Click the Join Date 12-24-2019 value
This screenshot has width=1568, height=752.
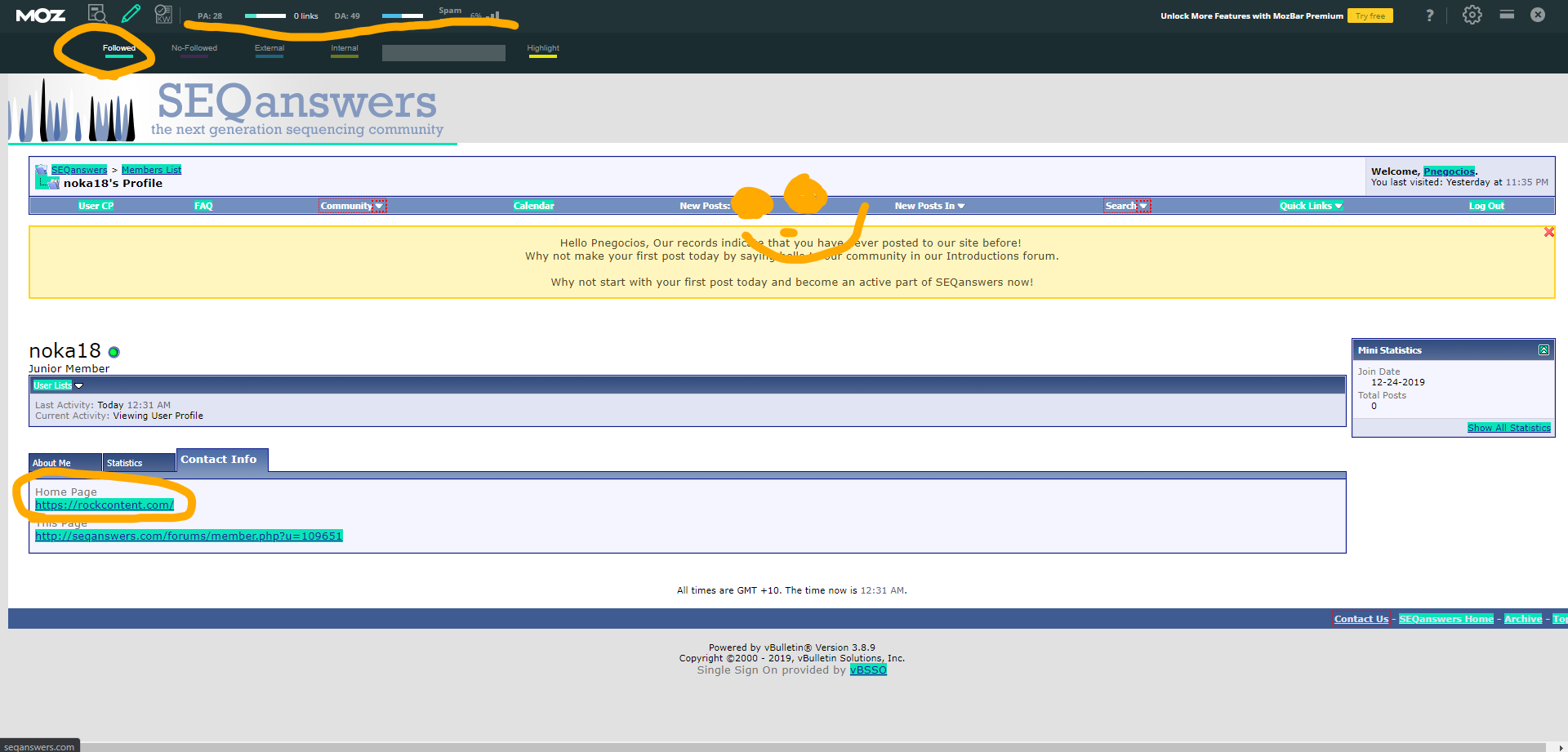1398,382
